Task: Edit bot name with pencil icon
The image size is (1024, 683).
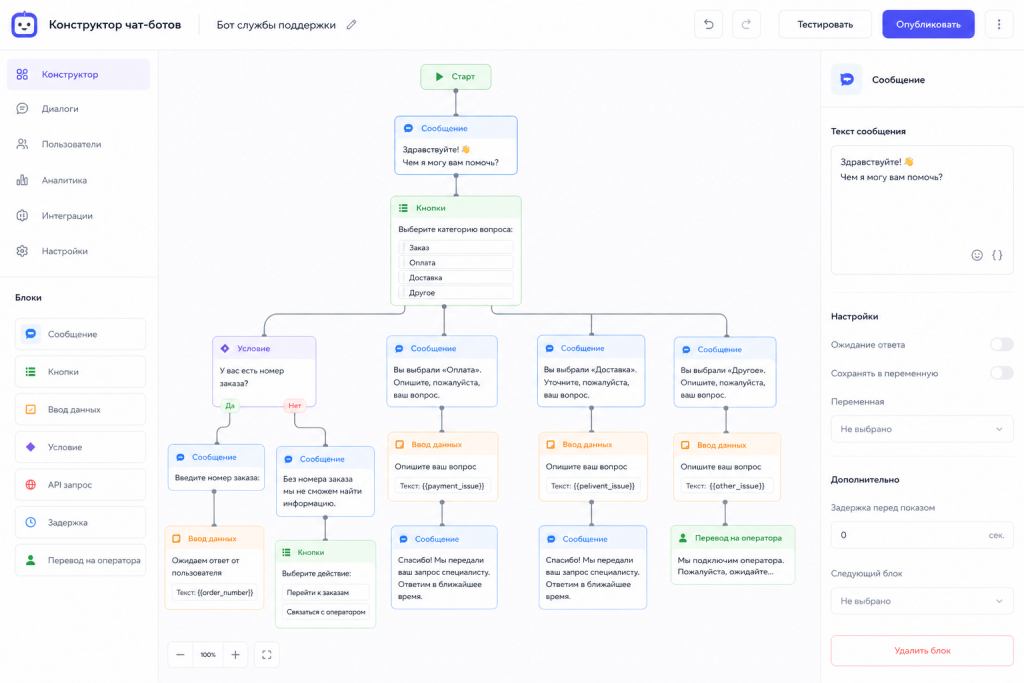Action: pos(351,25)
